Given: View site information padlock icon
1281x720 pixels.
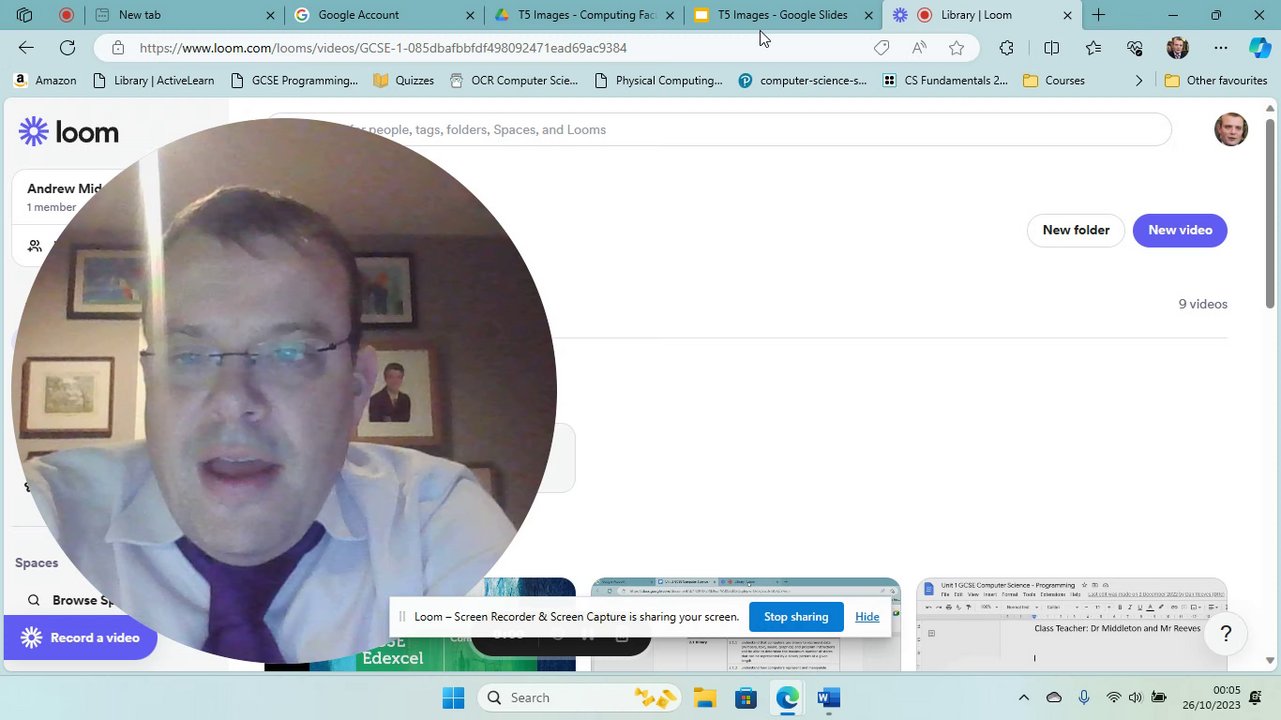Looking at the screenshot, I should point(118,47).
